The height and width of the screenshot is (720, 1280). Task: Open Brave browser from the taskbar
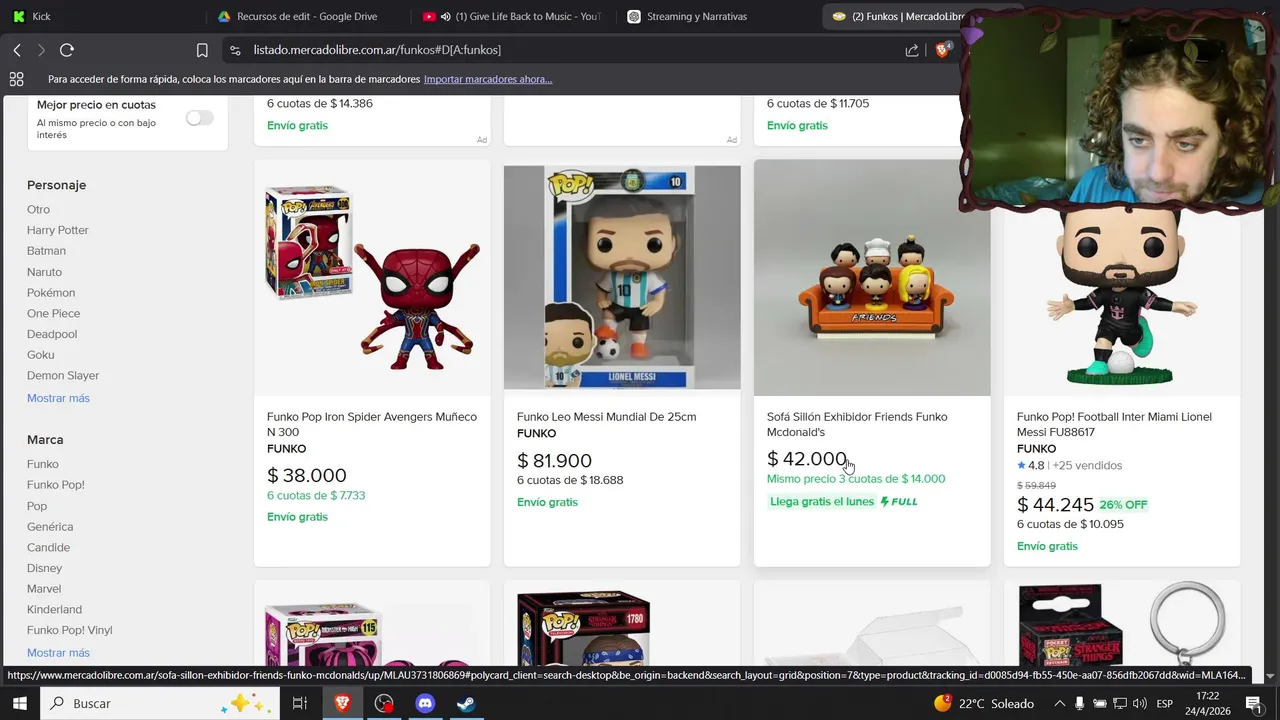pyautogui.click(x=343, y=703)
